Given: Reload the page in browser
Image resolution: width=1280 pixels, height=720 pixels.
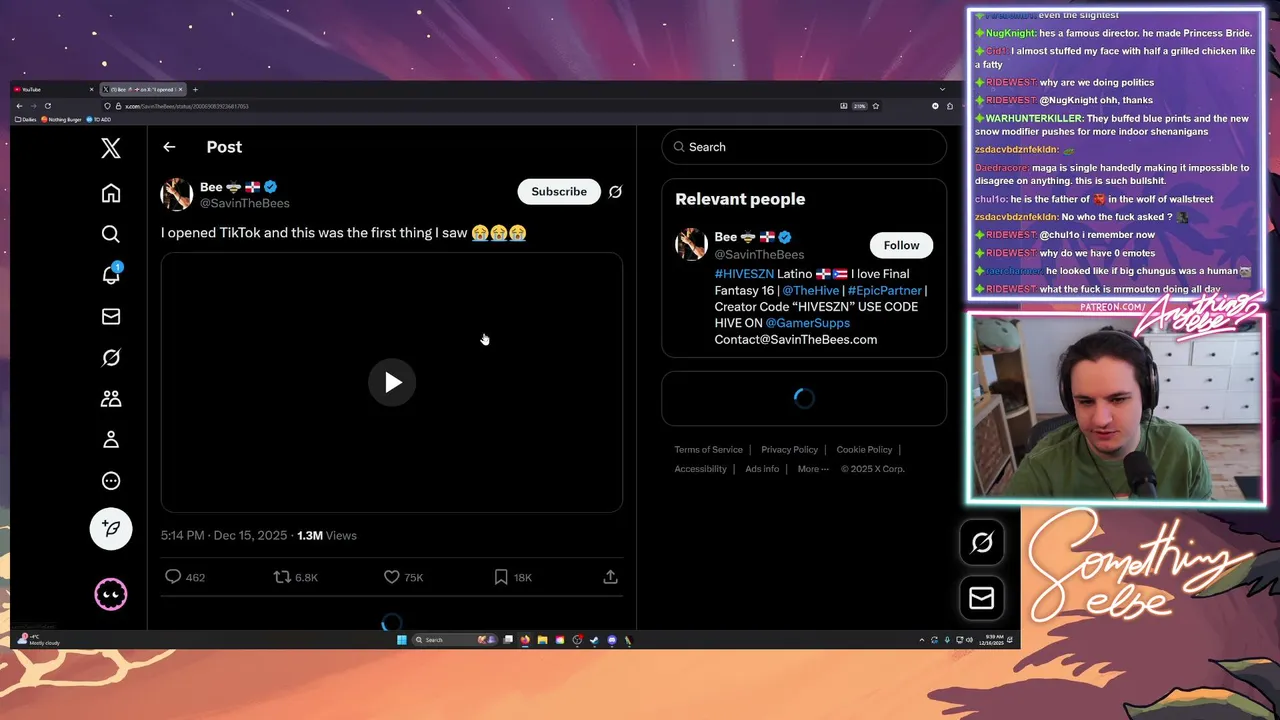Looking at the screenshot, I should (x=47, y=106).
